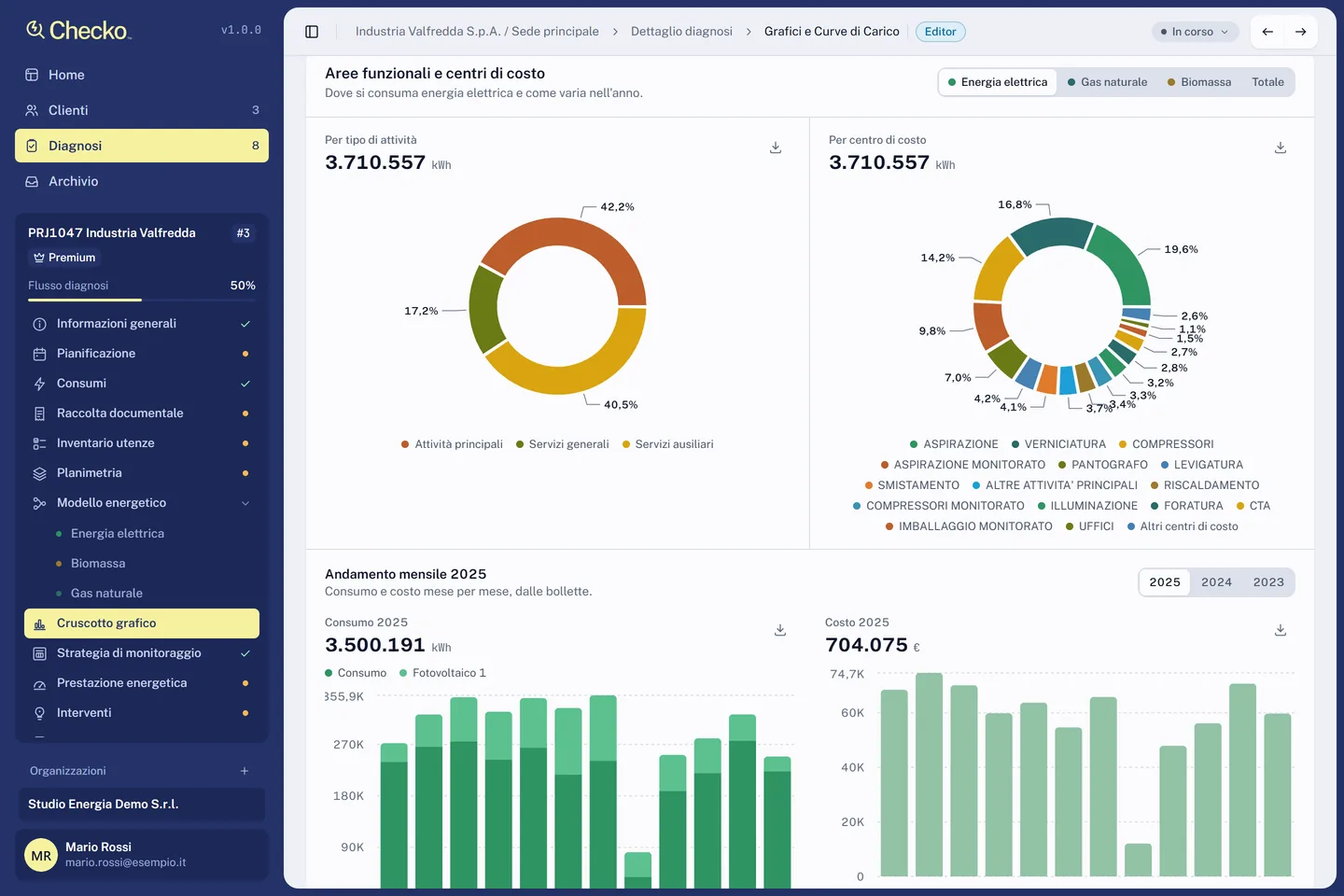Download the Per centro di costo chart
The height and width of the screenshot is (896, 1344).
click(x=1281, y=147)
